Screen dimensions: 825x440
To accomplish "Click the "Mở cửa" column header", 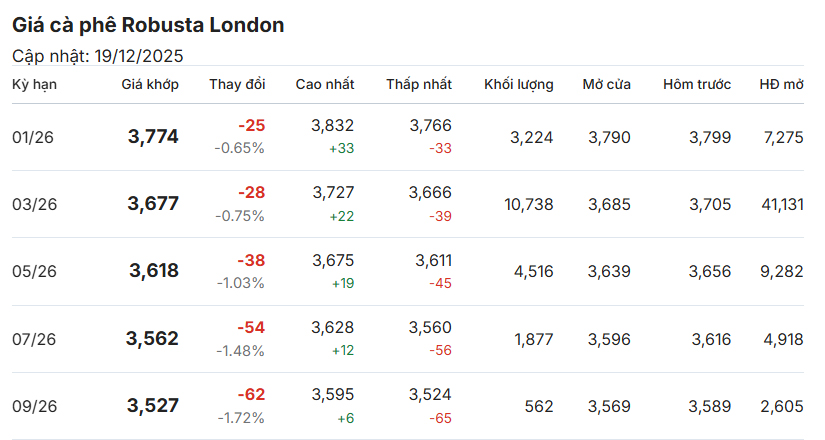I will pos(606,85).
